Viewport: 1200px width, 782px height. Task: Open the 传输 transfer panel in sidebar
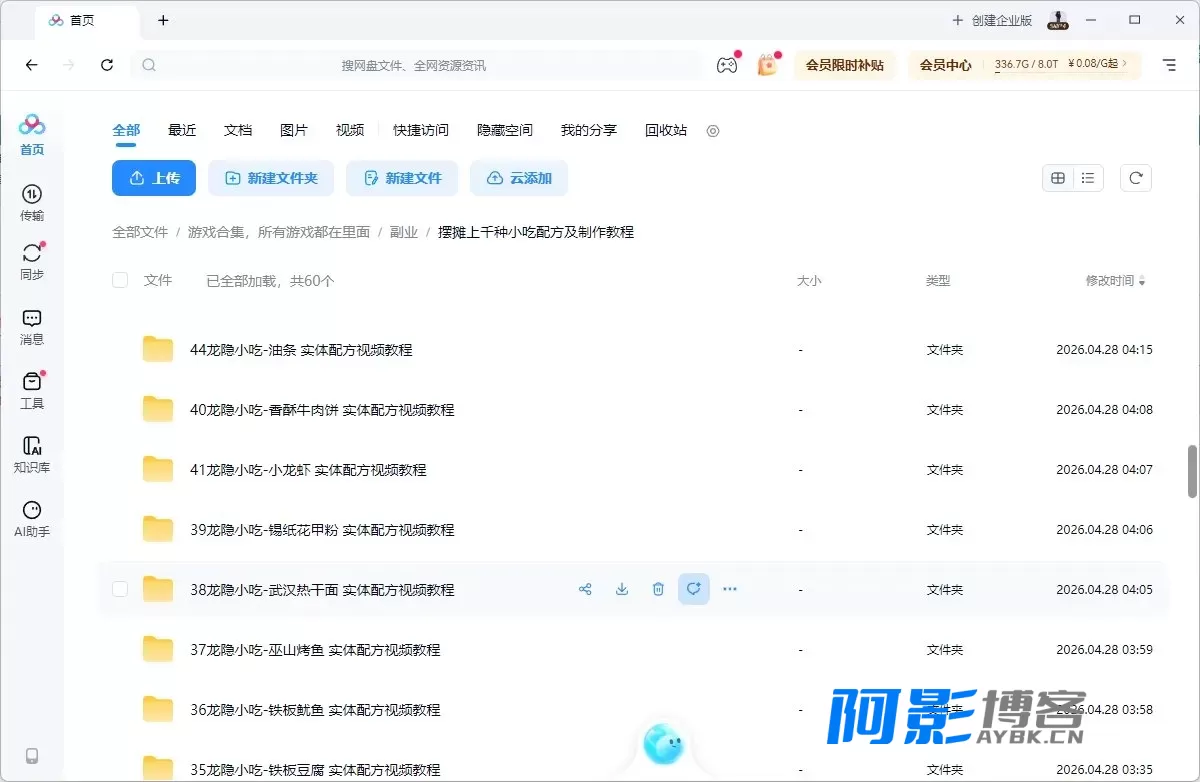click(x=32, y=203)
